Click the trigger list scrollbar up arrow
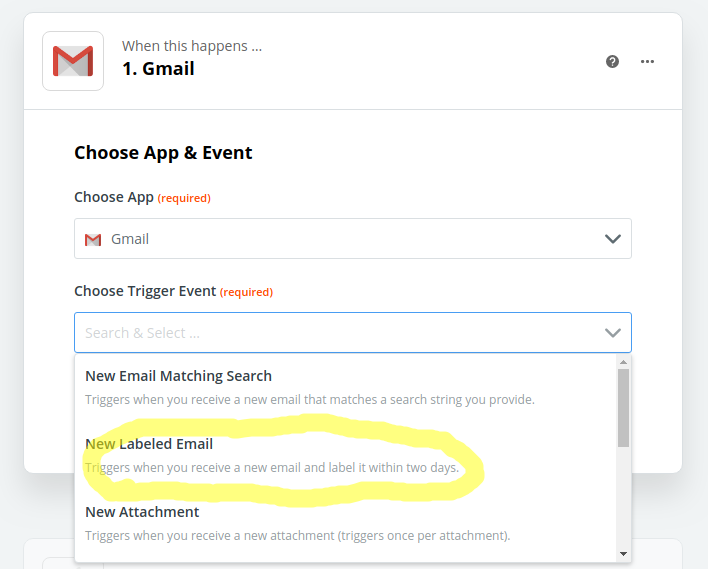Screen dimensions: 708x569 pos(624,362)
